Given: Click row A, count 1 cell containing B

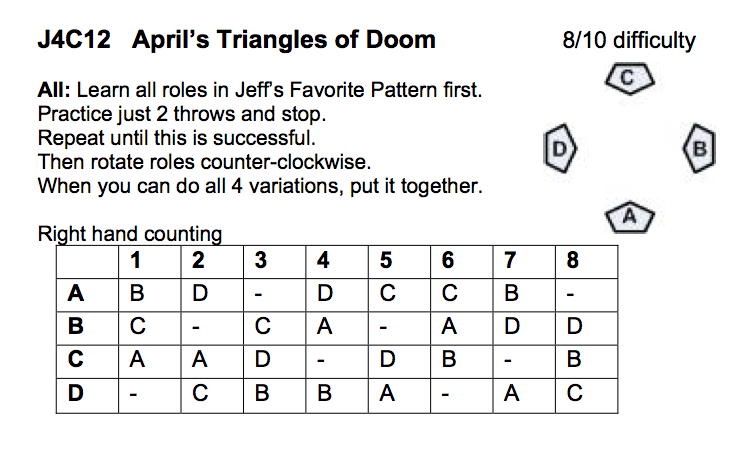Looking at the screenshot, I should pos(150,295).
